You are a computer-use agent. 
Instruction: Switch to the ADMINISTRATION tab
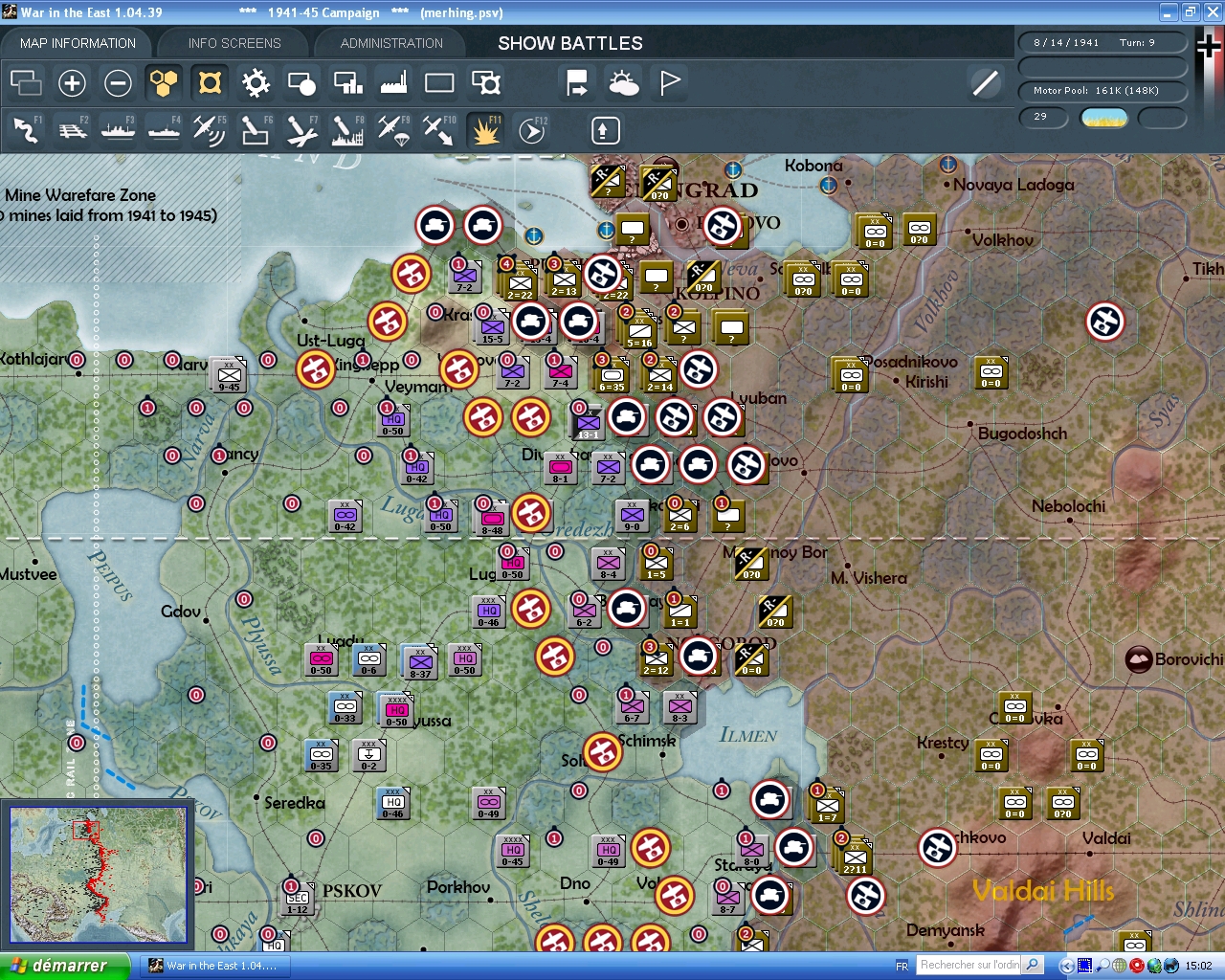click(391, 43)
